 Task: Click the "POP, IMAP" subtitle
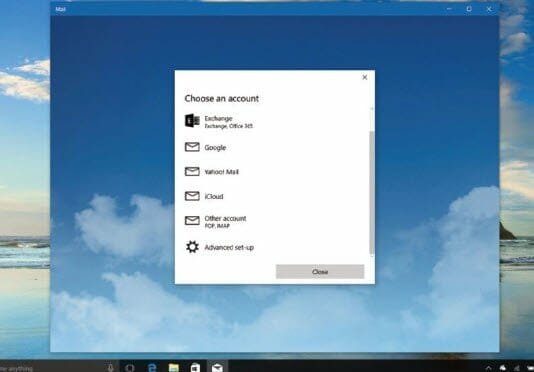click(x=217, y=226)
